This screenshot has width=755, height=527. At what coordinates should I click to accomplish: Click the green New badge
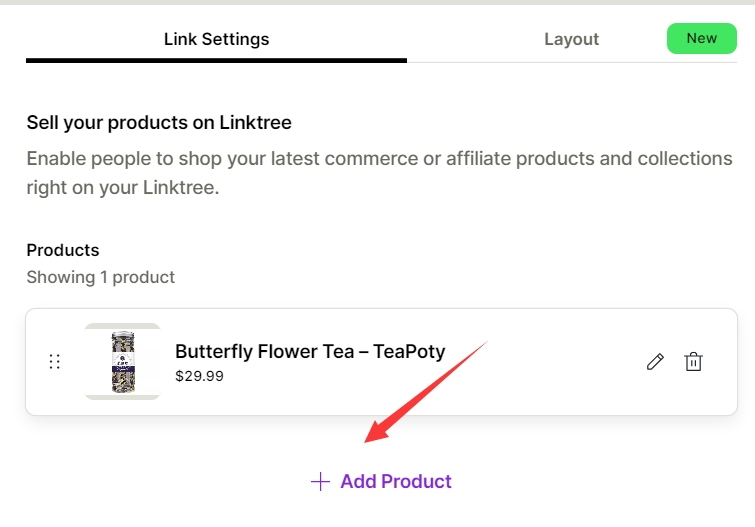pos(702,39)
